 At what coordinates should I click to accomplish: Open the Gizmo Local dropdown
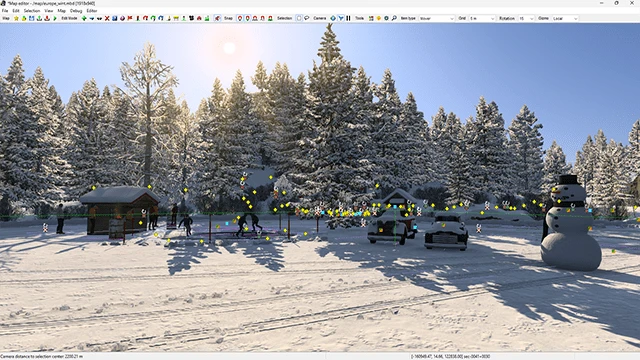point(565,18)
